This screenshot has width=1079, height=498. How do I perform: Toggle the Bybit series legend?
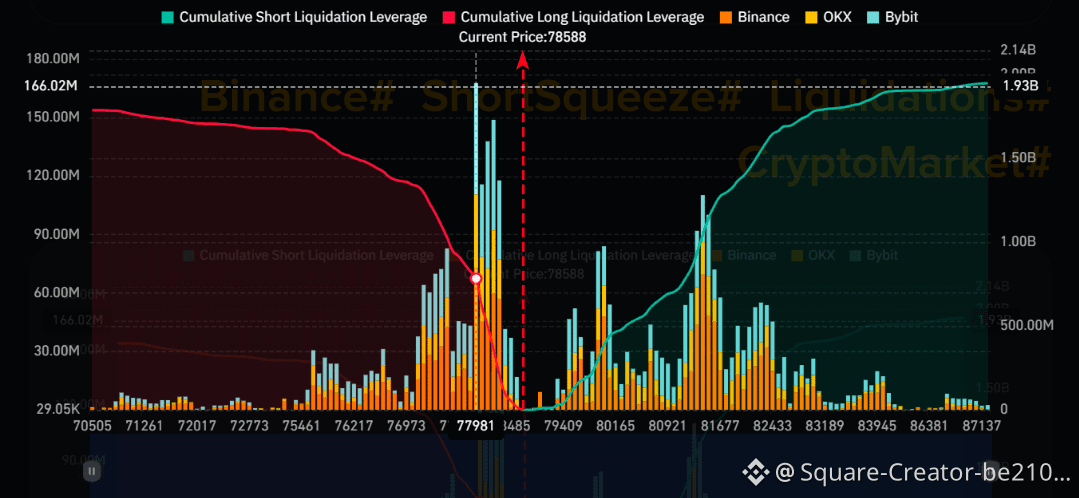click(892, 17)
